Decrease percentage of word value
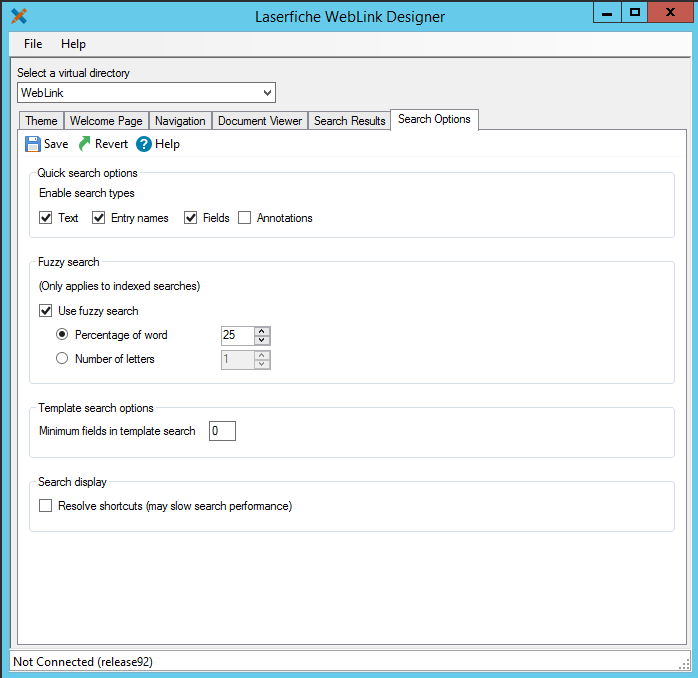This screenshot has height=678, width=698. (x=262, y=340)
